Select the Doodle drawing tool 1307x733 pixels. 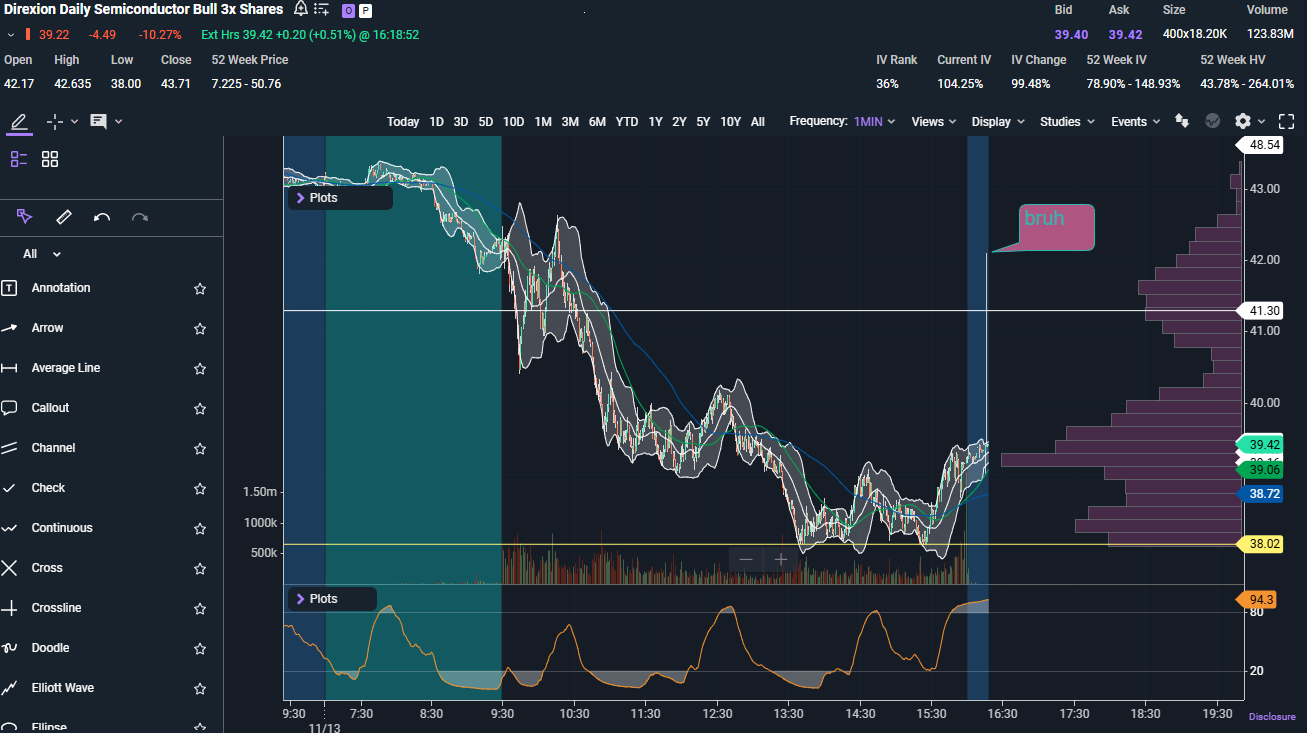(50, 648)
